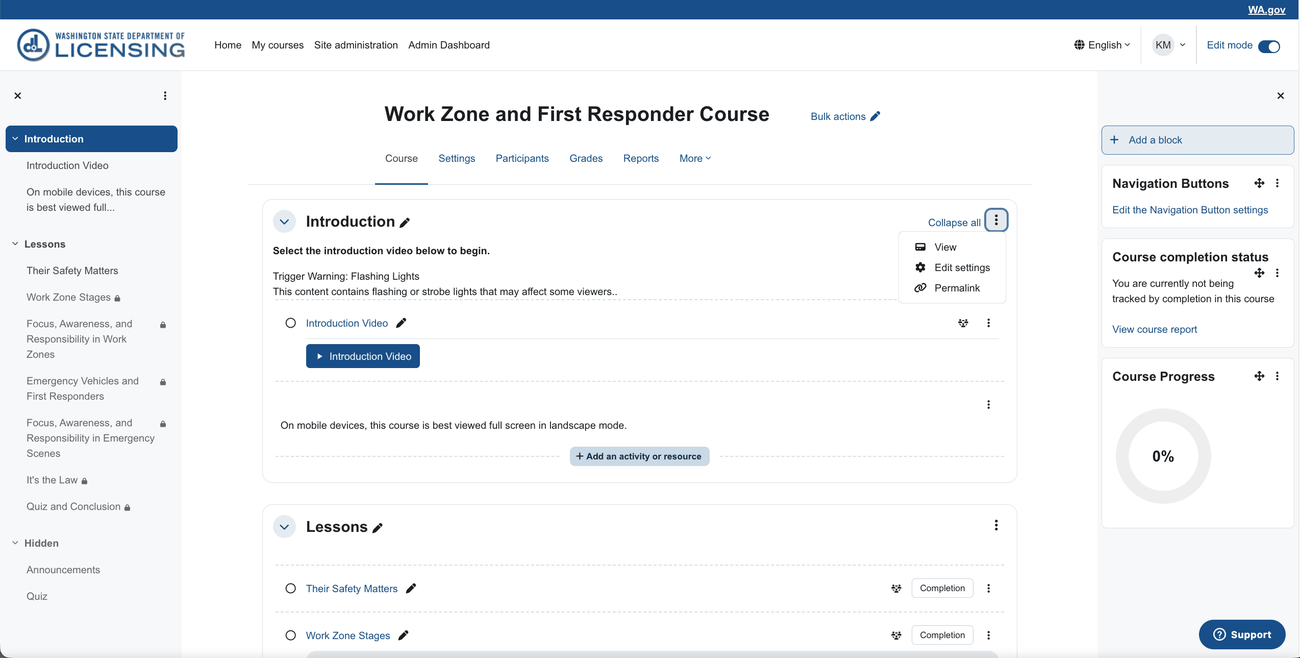Click the blue Introduction Video play button
The image size is (1300, 658).
tap(363, 356)
